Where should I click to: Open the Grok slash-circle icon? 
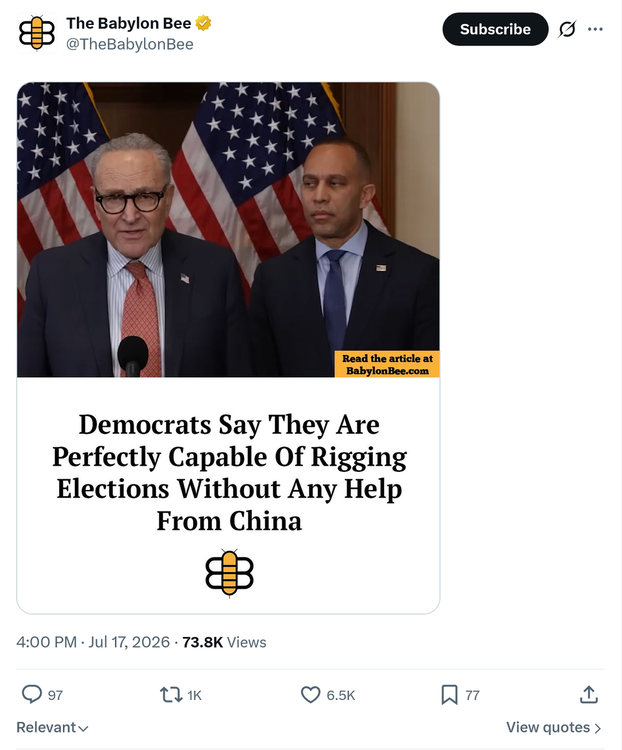pyautogui.click(x=567, y=29)
